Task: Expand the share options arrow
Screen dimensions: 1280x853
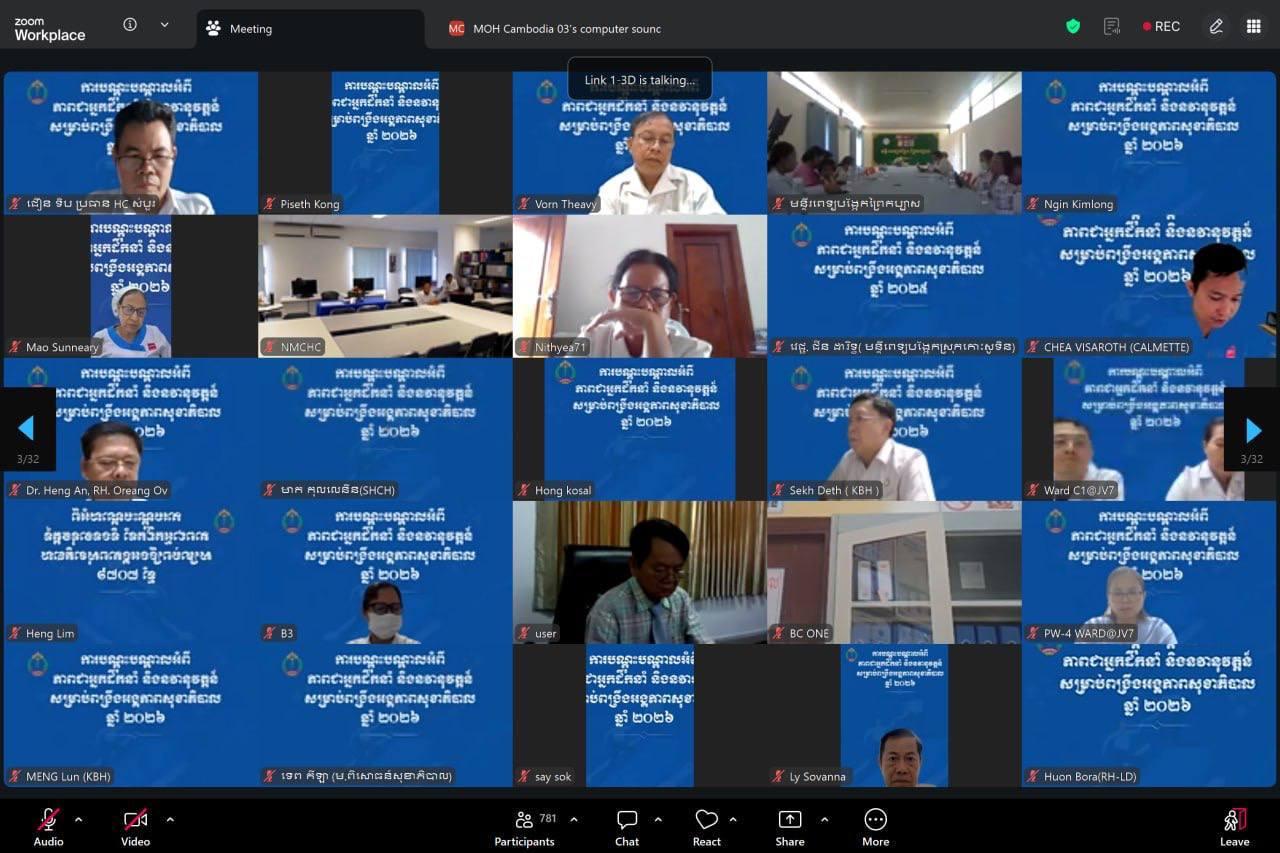Action: pos(824,819)
